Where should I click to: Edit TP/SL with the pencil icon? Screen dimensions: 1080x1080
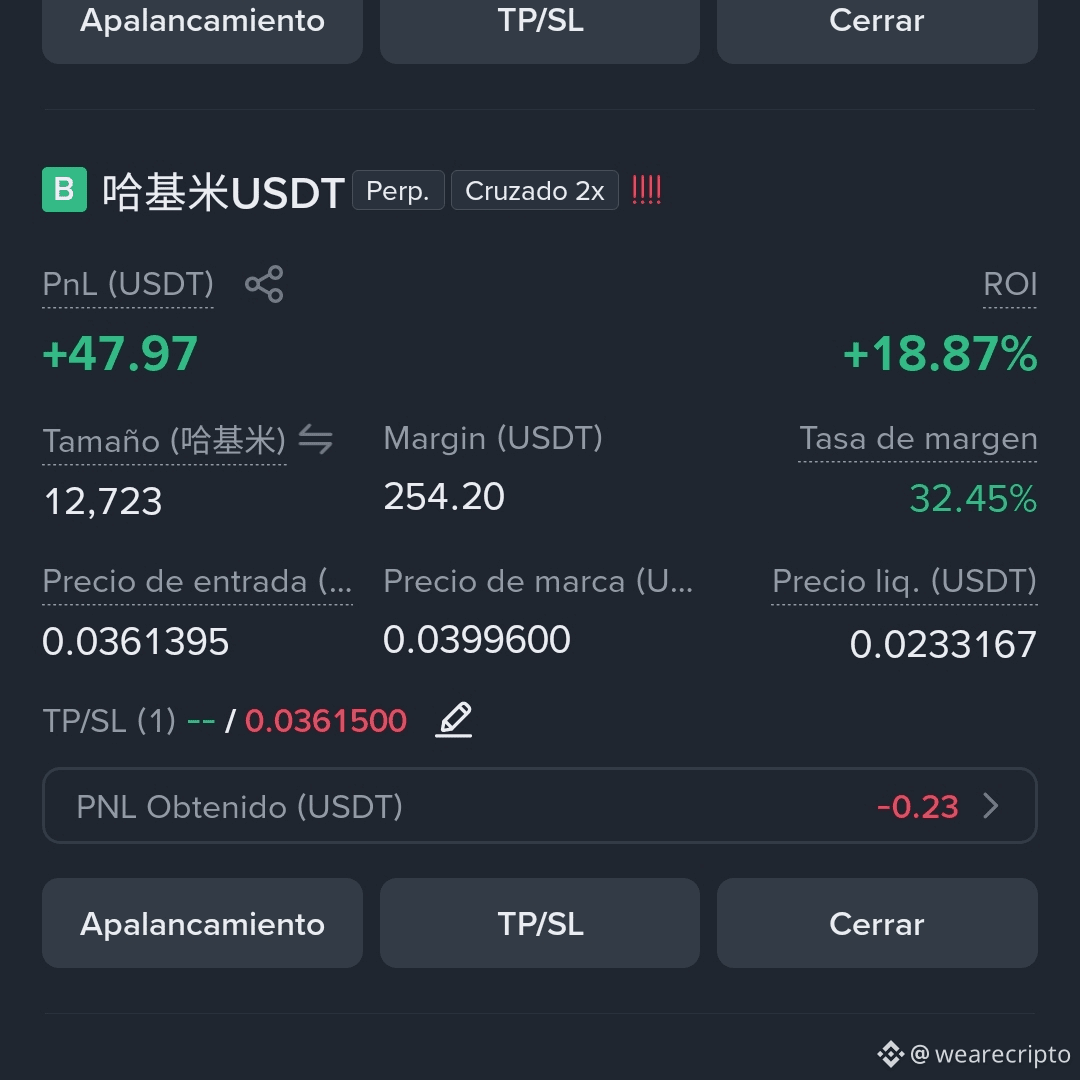click(454, 720)
